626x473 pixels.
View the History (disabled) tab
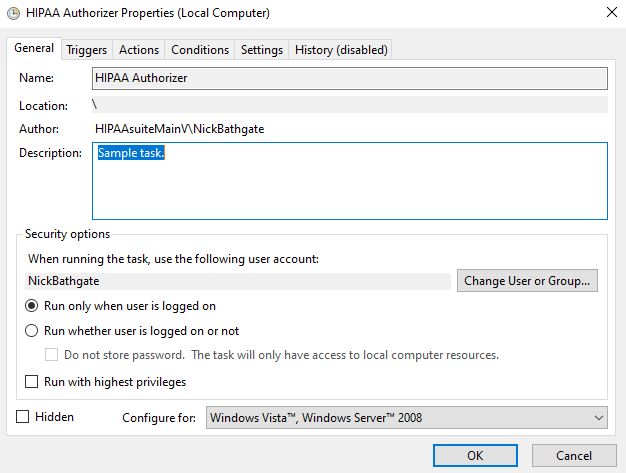[x=341, y=50]
